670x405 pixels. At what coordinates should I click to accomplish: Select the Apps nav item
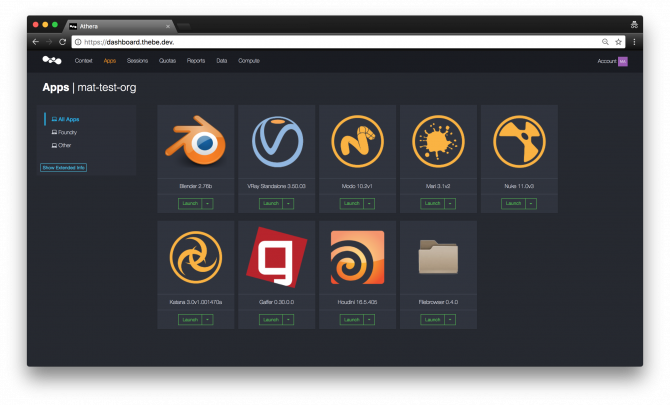tap(110, 61)
